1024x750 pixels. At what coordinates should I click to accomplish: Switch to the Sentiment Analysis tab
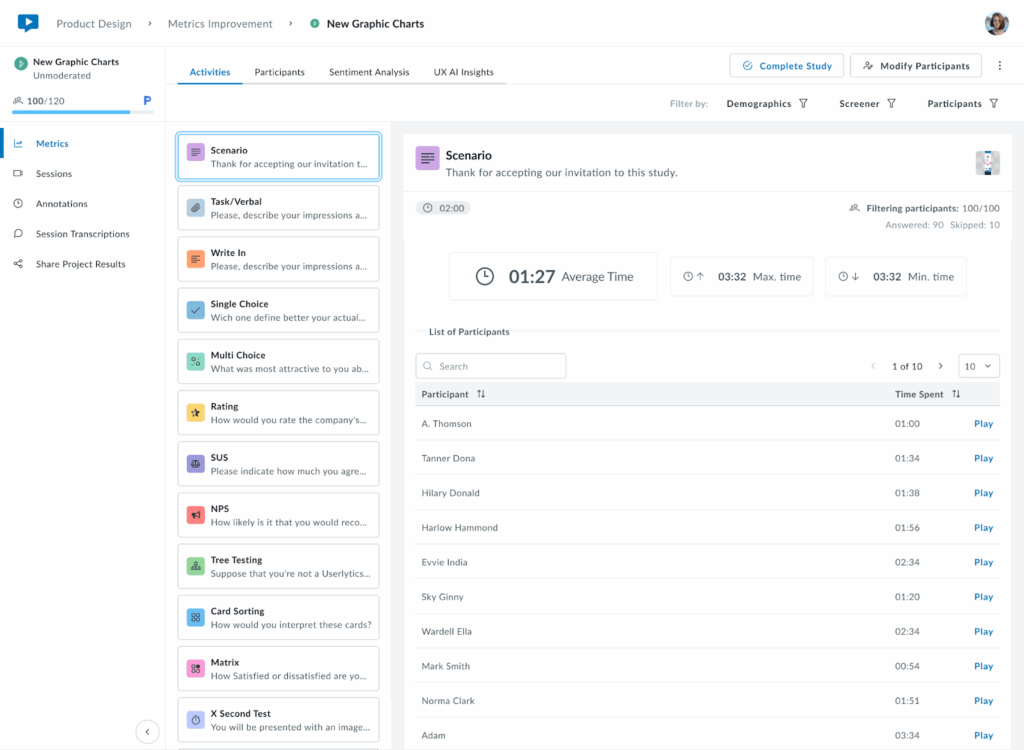click(369, 72)
